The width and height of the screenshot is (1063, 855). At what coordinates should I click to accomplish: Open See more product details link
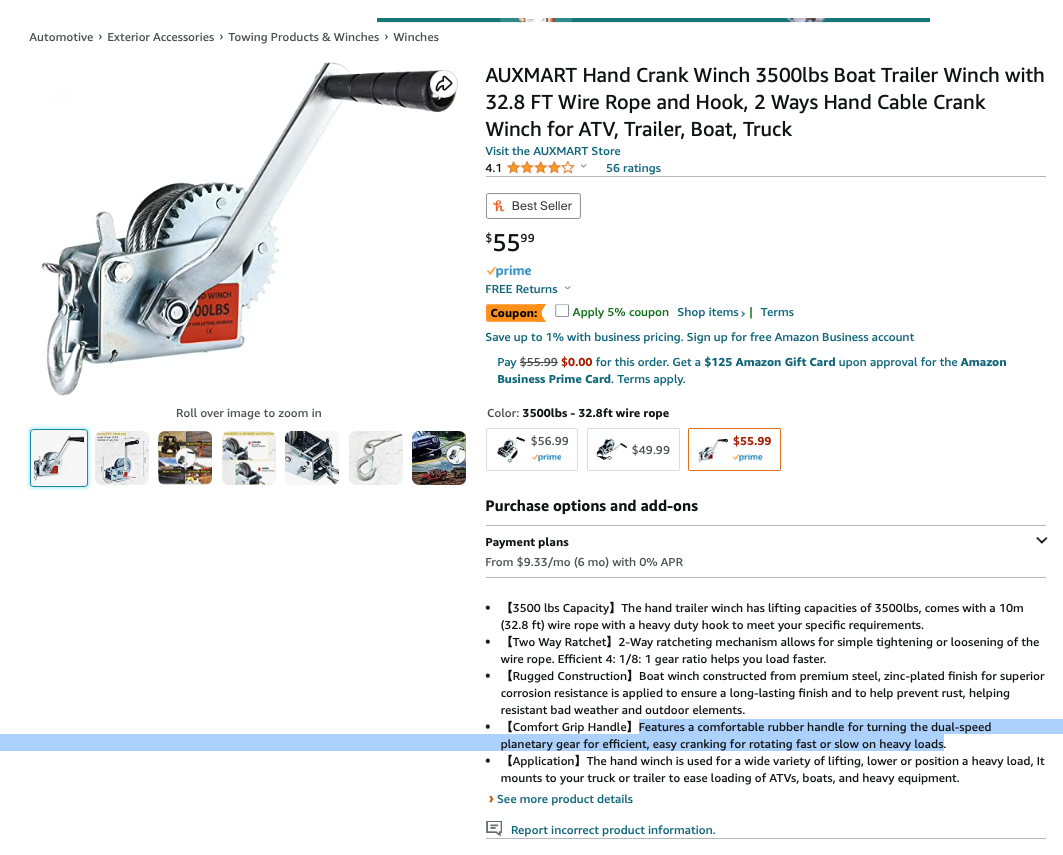565,799
